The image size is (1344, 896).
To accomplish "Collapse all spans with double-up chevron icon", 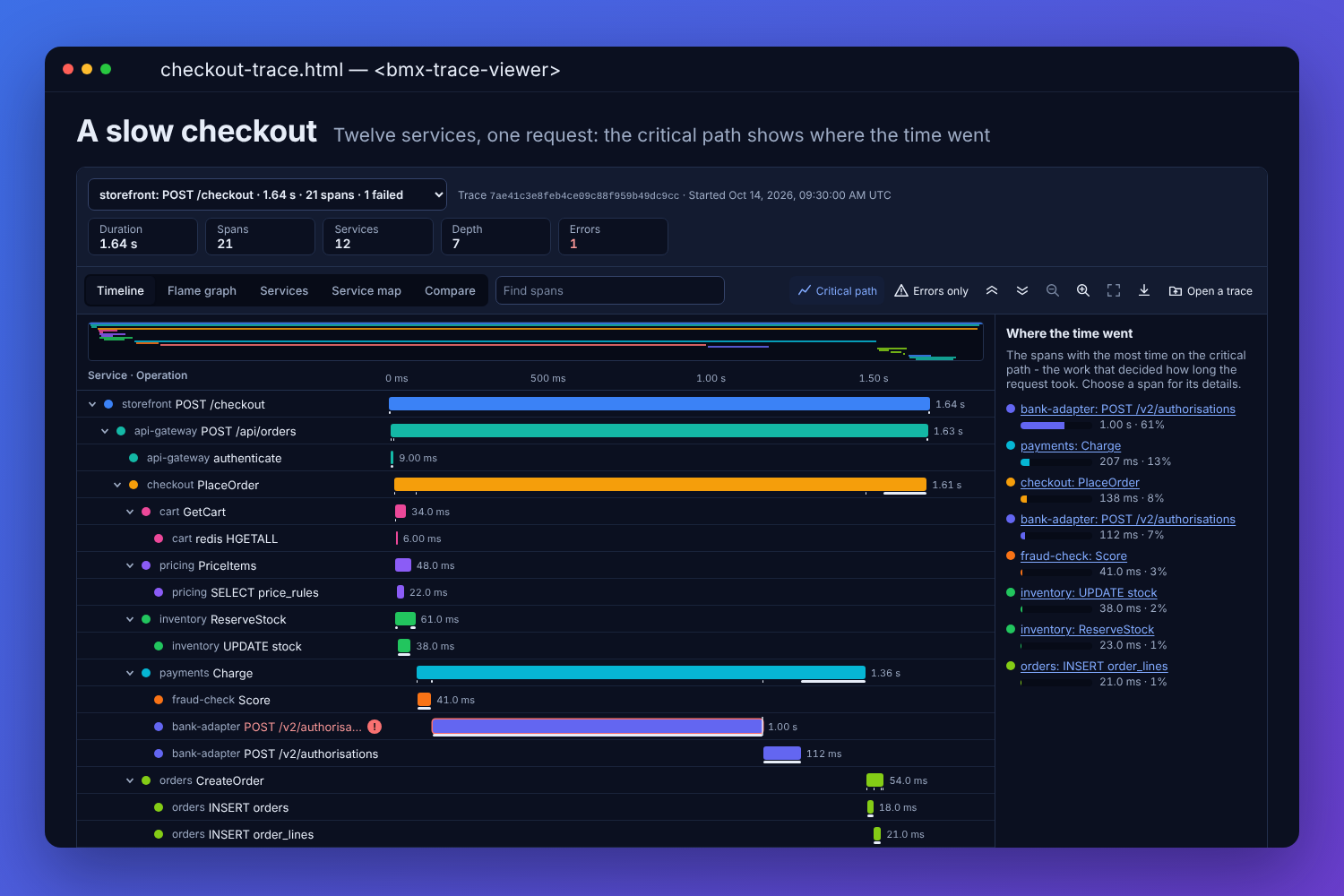I will click(992, 290).
